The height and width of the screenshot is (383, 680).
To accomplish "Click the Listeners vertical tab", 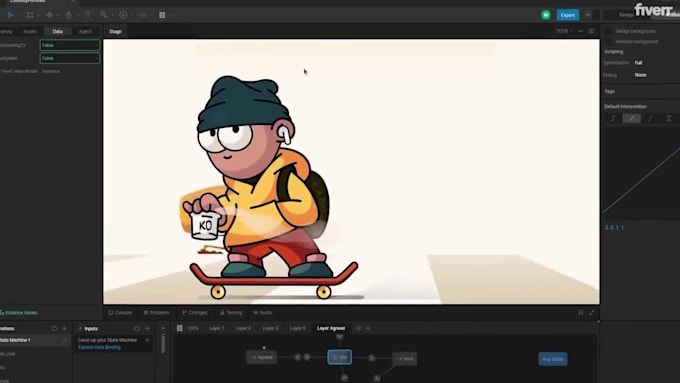I will [x=163, y=344].
